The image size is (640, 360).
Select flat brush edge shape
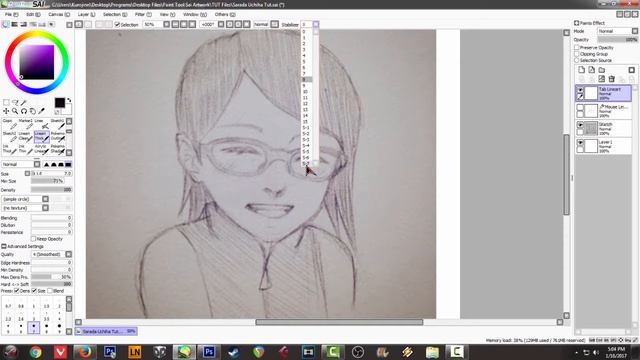[x=68, y=164]
